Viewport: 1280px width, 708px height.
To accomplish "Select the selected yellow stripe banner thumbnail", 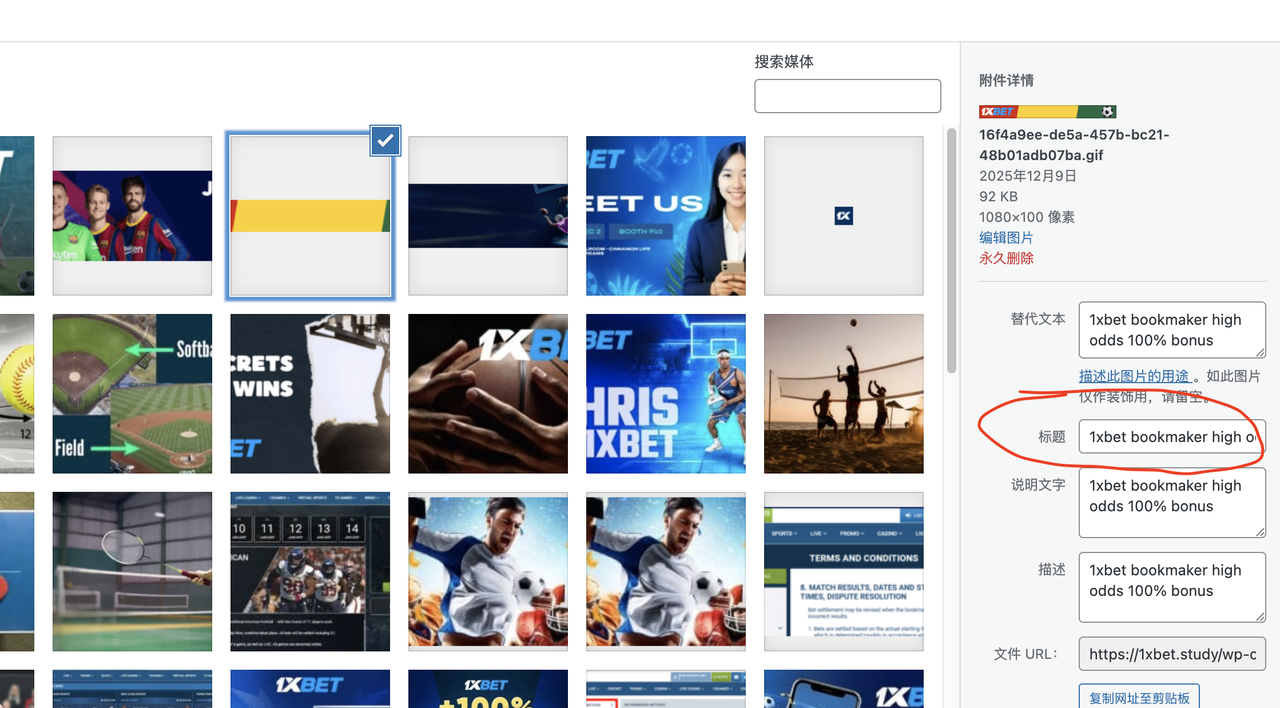I will click(x=310, y=216).
